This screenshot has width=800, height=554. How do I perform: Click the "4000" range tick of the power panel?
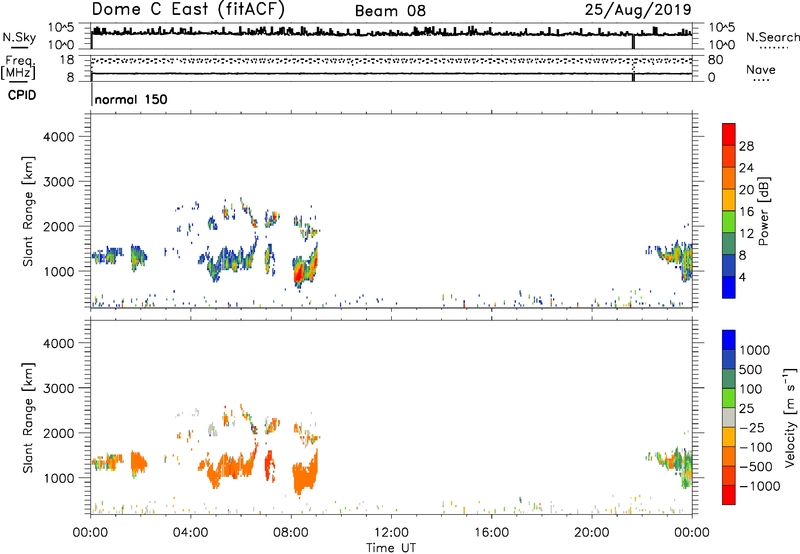point(59,137)
